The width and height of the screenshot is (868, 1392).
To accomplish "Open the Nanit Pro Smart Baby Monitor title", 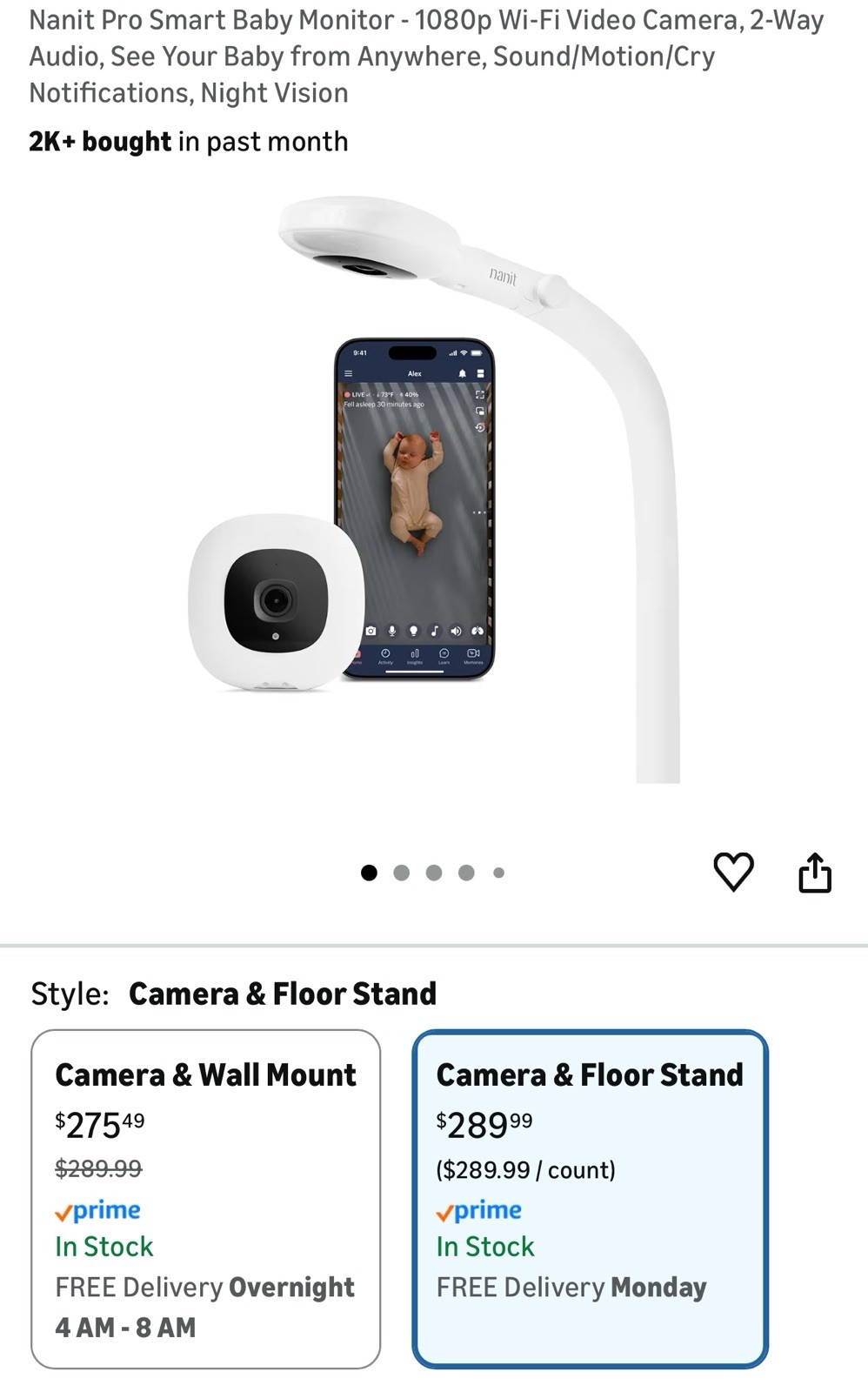I will [x=426, y=57].
